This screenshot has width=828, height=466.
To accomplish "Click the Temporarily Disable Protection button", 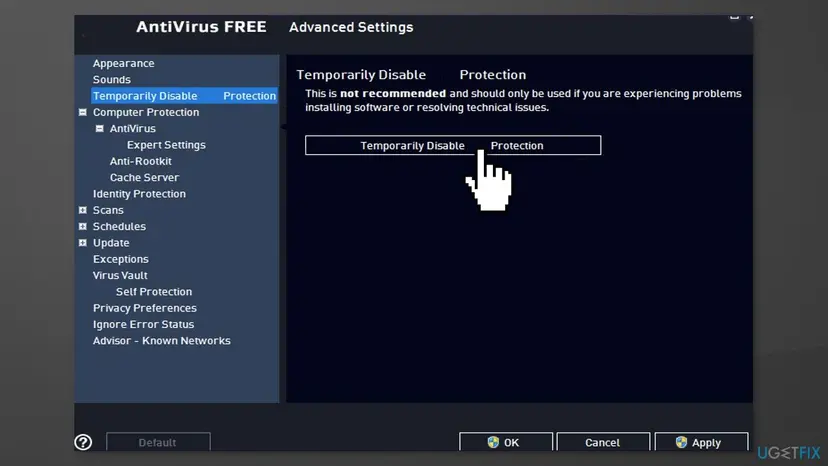I will click(x=453, y=145).
